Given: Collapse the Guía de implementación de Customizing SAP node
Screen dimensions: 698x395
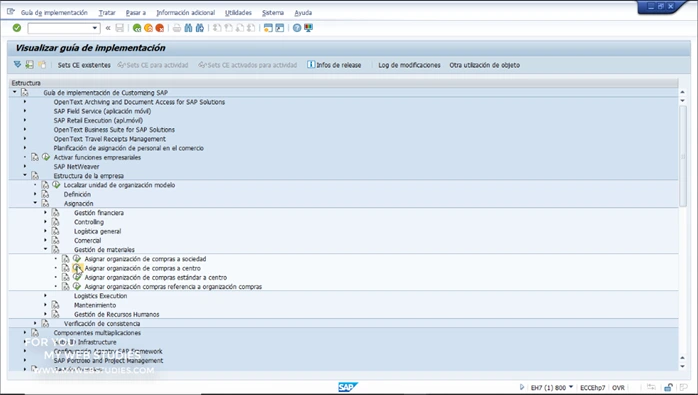Looking at the screenshot, I should click(15, 92).
